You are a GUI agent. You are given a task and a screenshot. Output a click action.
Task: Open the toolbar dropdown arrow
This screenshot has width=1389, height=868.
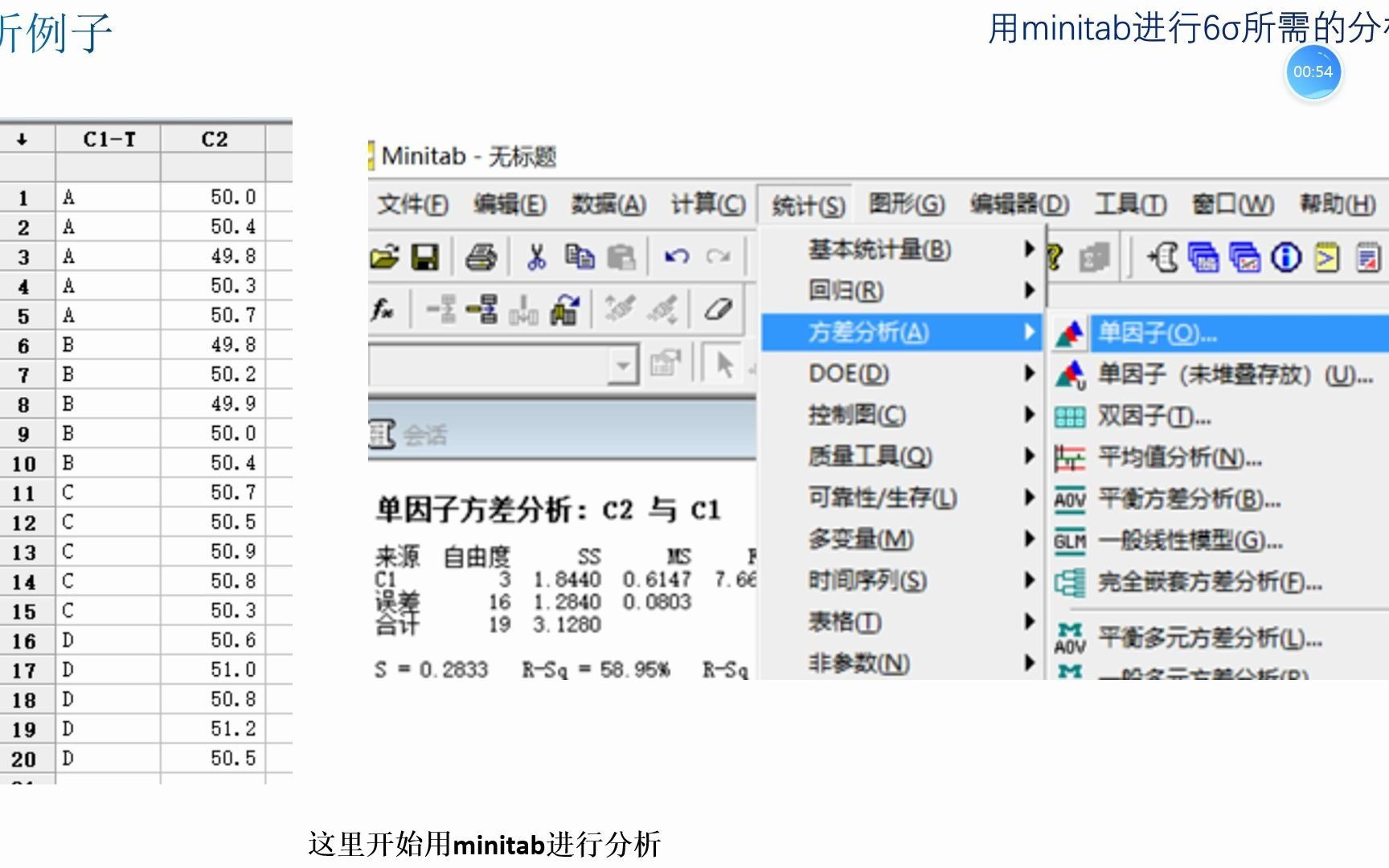(x=623, y=366)
